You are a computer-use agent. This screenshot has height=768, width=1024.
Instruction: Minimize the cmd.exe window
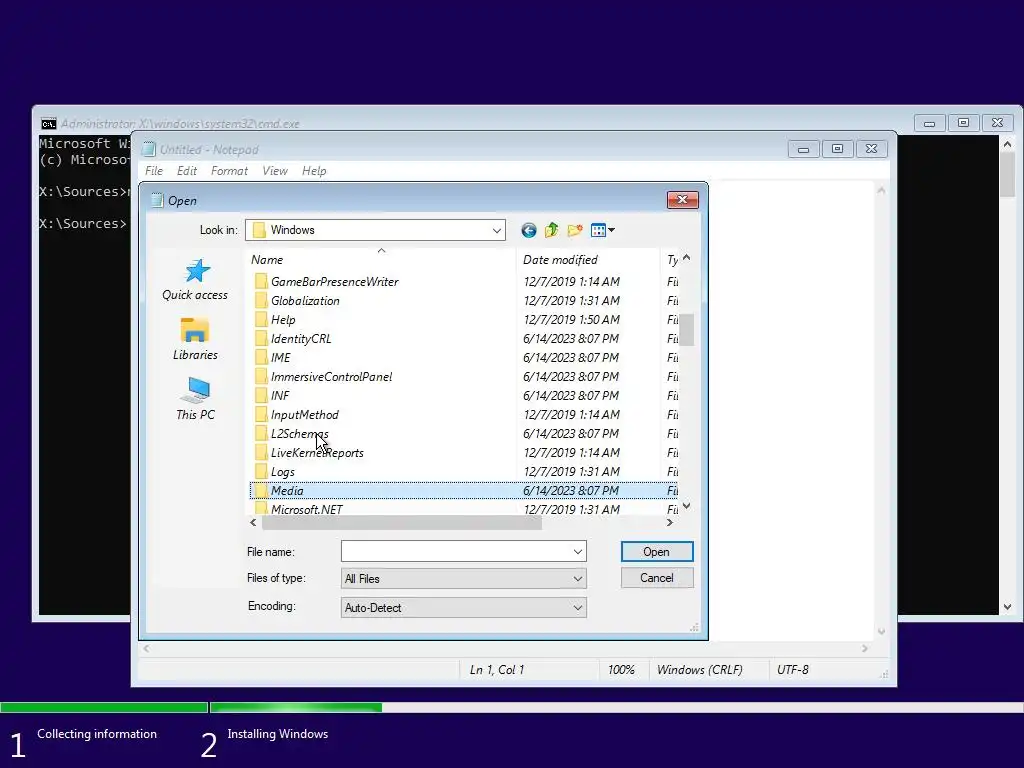pyautogui.click(x=929, y=123)
